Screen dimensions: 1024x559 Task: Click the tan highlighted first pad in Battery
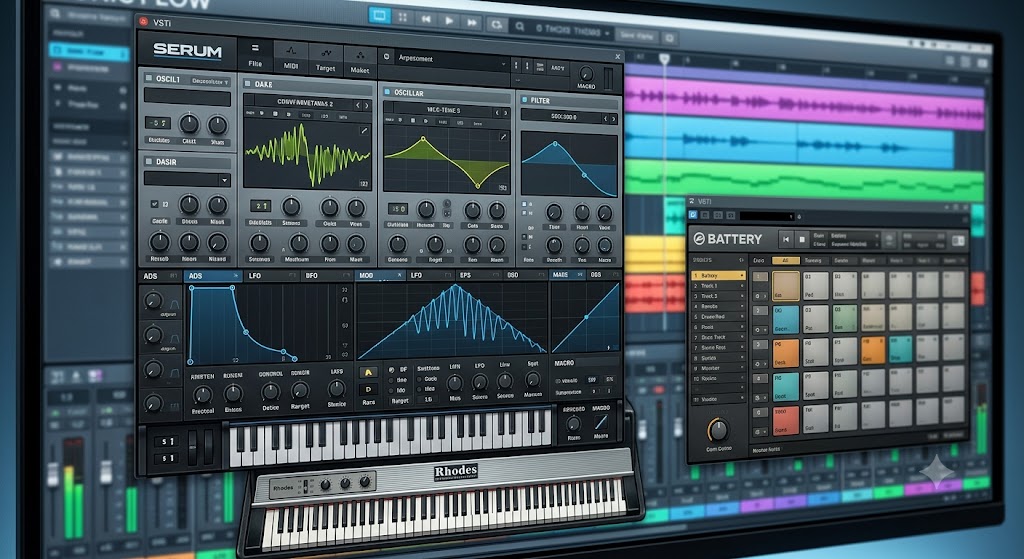point(786,286)
